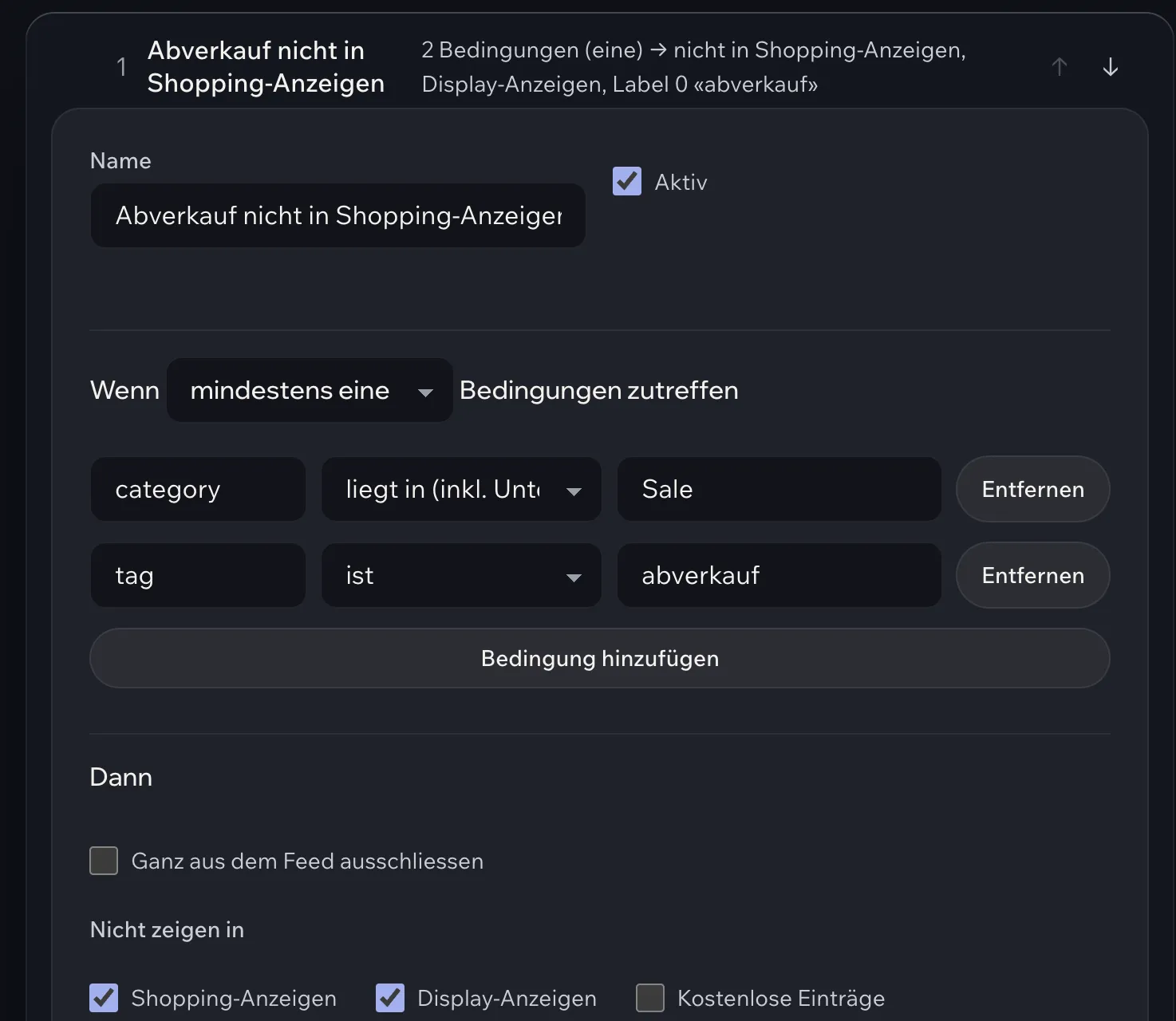The height and width of the screenshot is (1021, 1176).
Task: Move rule up with the up arrow
Action: (x=1059, y=67)
